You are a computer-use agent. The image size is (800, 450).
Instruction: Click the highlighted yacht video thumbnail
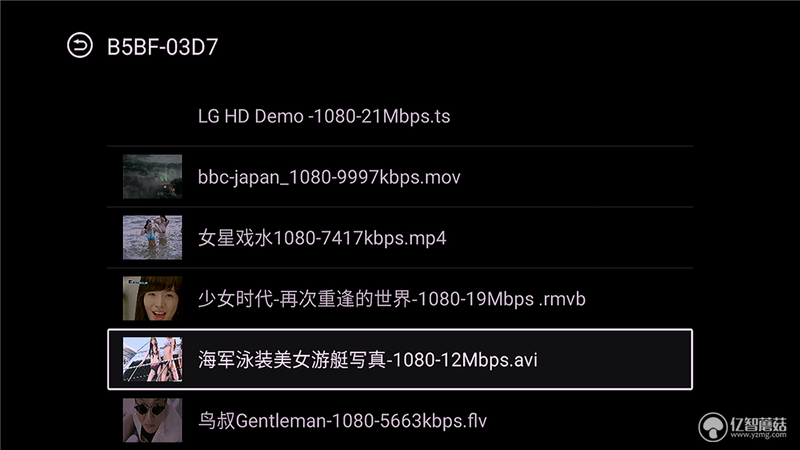[152, 359]
